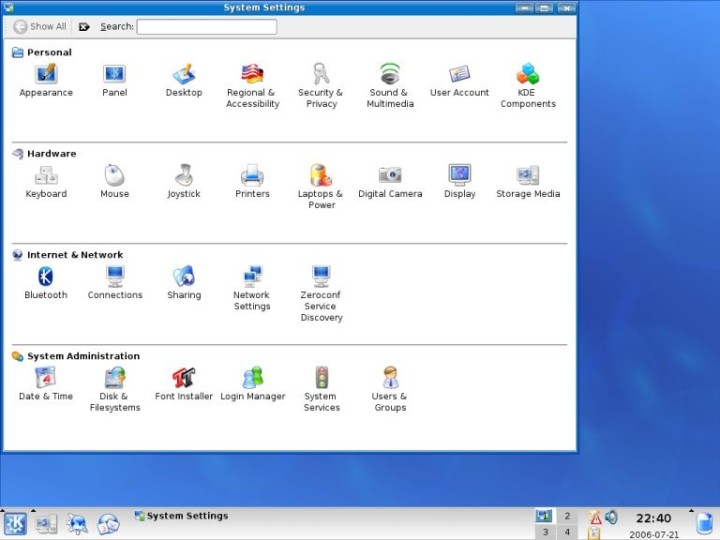Open the Font Installer module

click(x=184, y=384)
